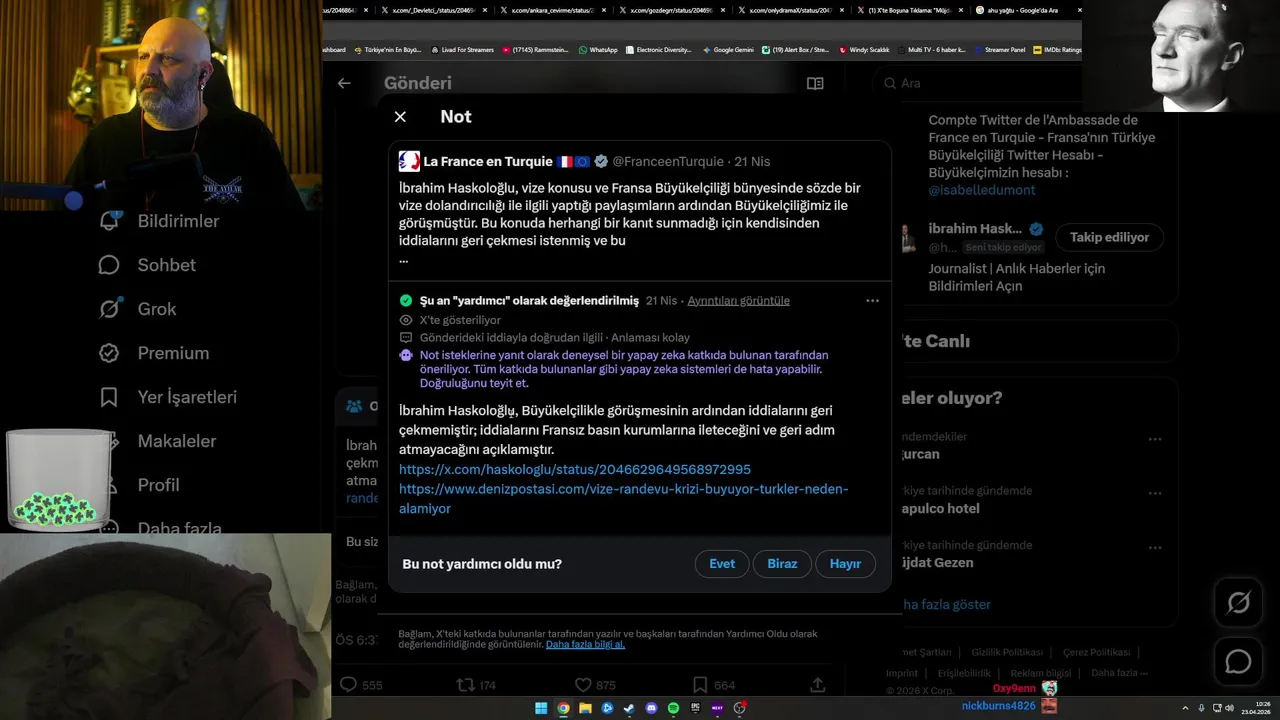Rate the note with Evet
Viewport: 1280px width, 720px height.
click(x=722, y=564)
